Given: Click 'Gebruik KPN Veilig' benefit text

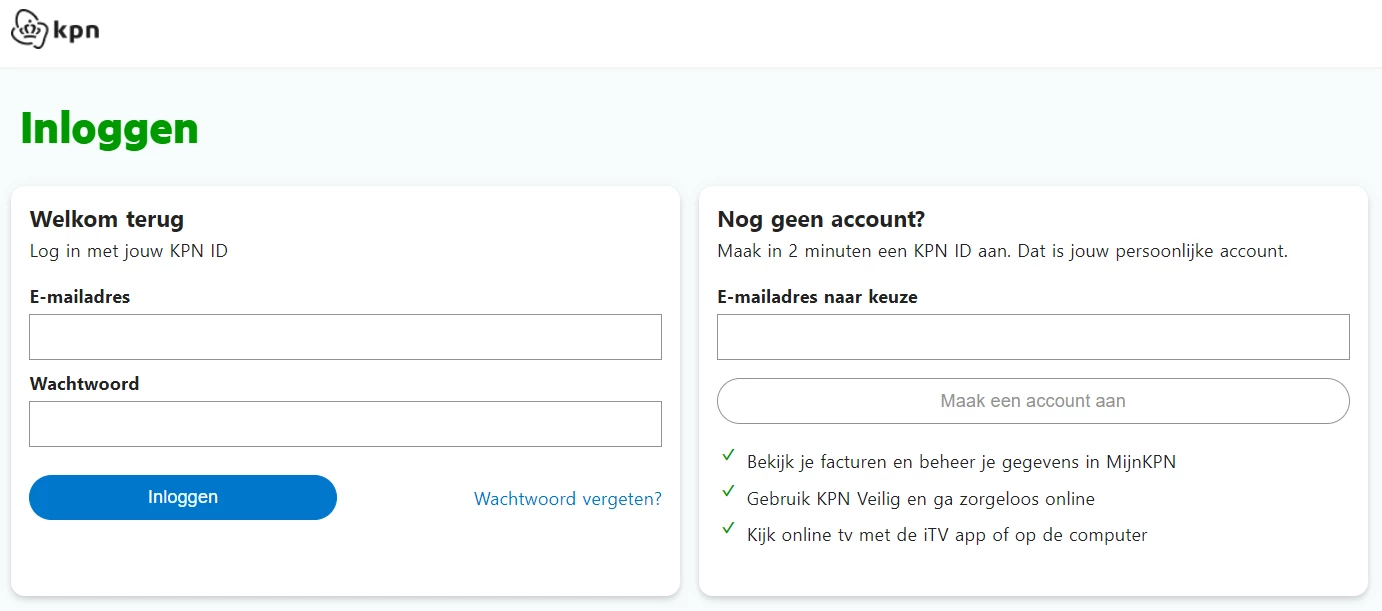Looking at the screenshot, I should coord(920,498).
